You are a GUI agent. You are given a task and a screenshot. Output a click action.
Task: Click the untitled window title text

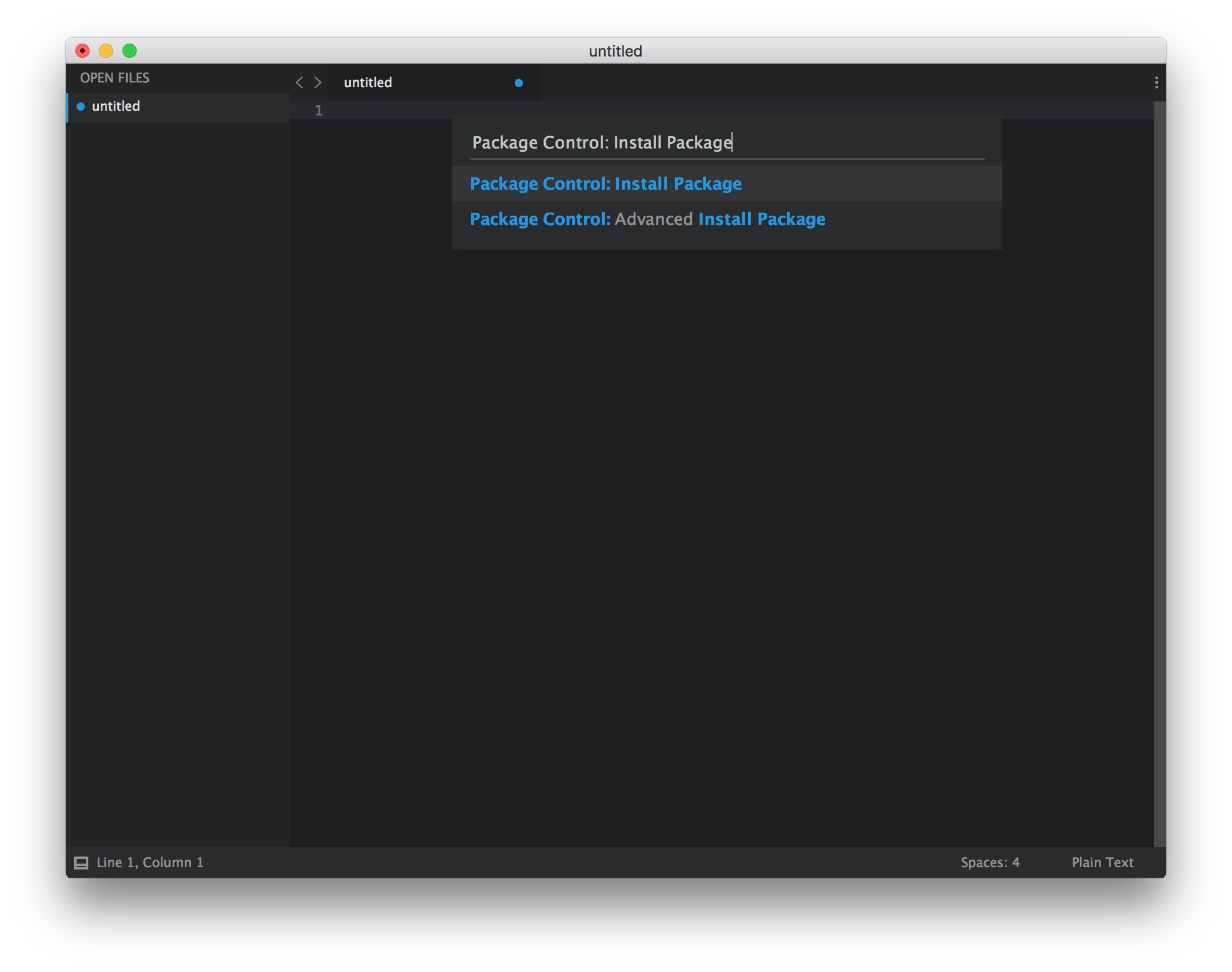(x=615, y=51)
